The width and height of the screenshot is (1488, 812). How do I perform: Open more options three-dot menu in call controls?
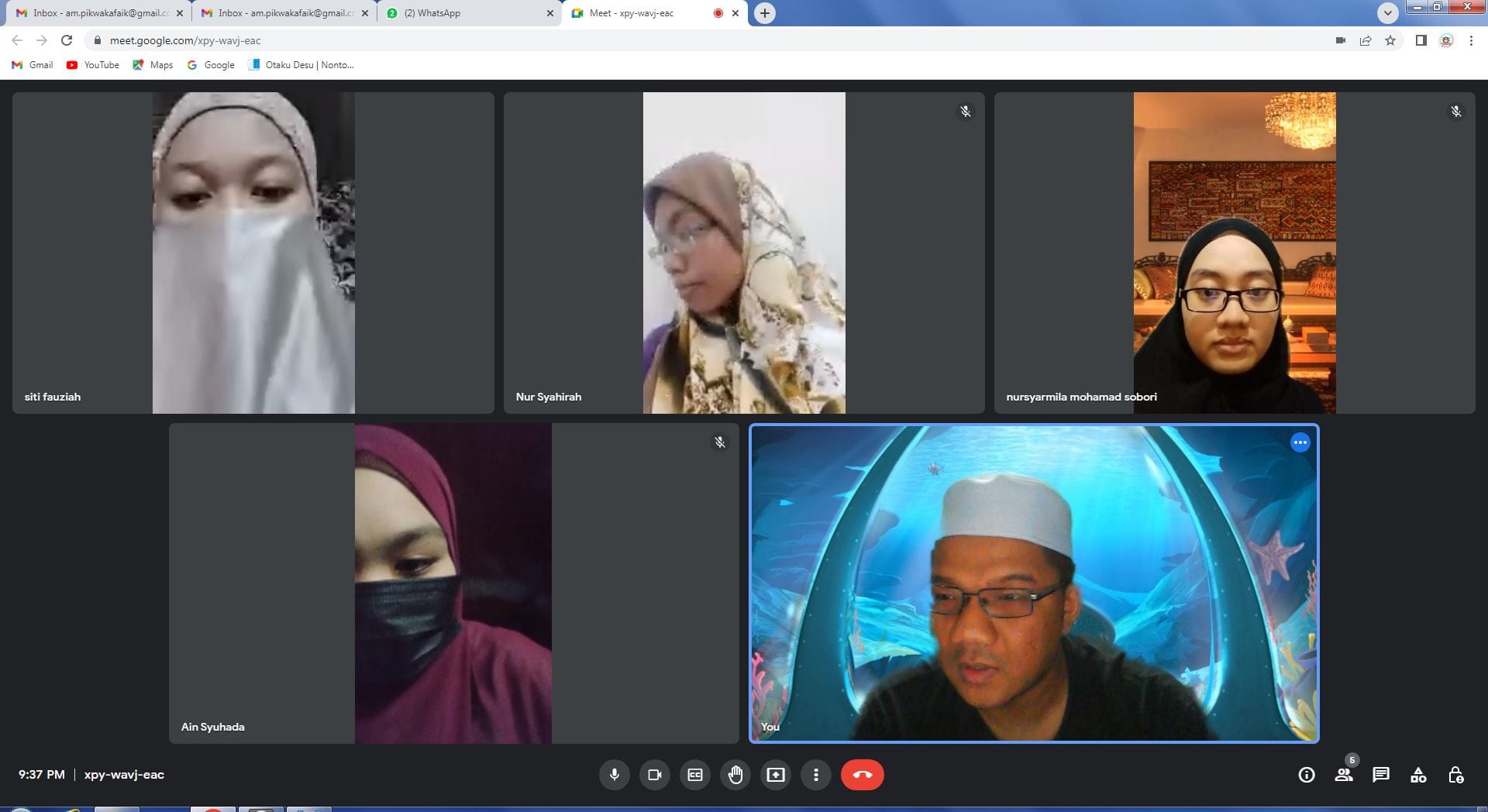(x=816, y=775)
